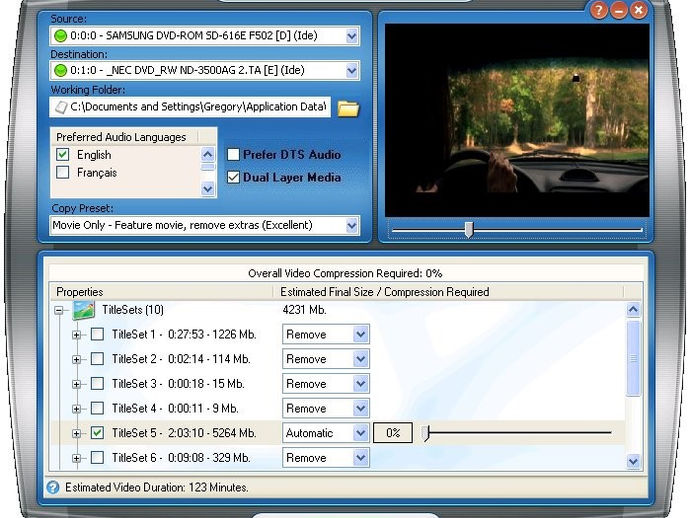
Task: Click the '4231 Mb.' total size value
Action: tap(305, 310)
